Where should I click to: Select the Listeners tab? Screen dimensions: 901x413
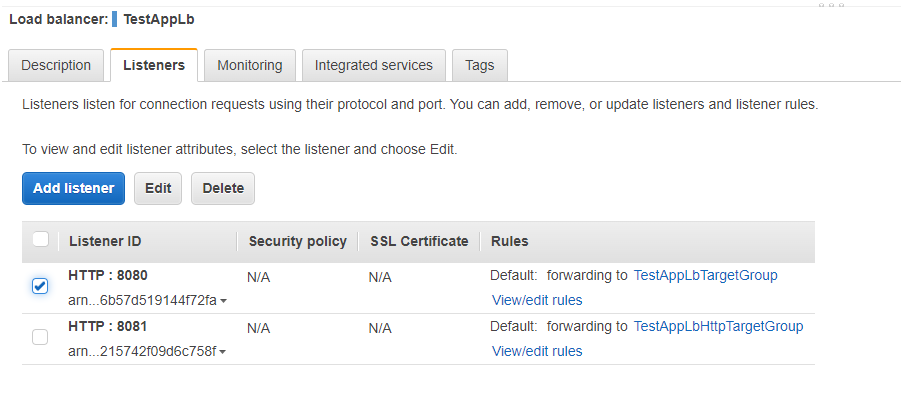(154, 65)
